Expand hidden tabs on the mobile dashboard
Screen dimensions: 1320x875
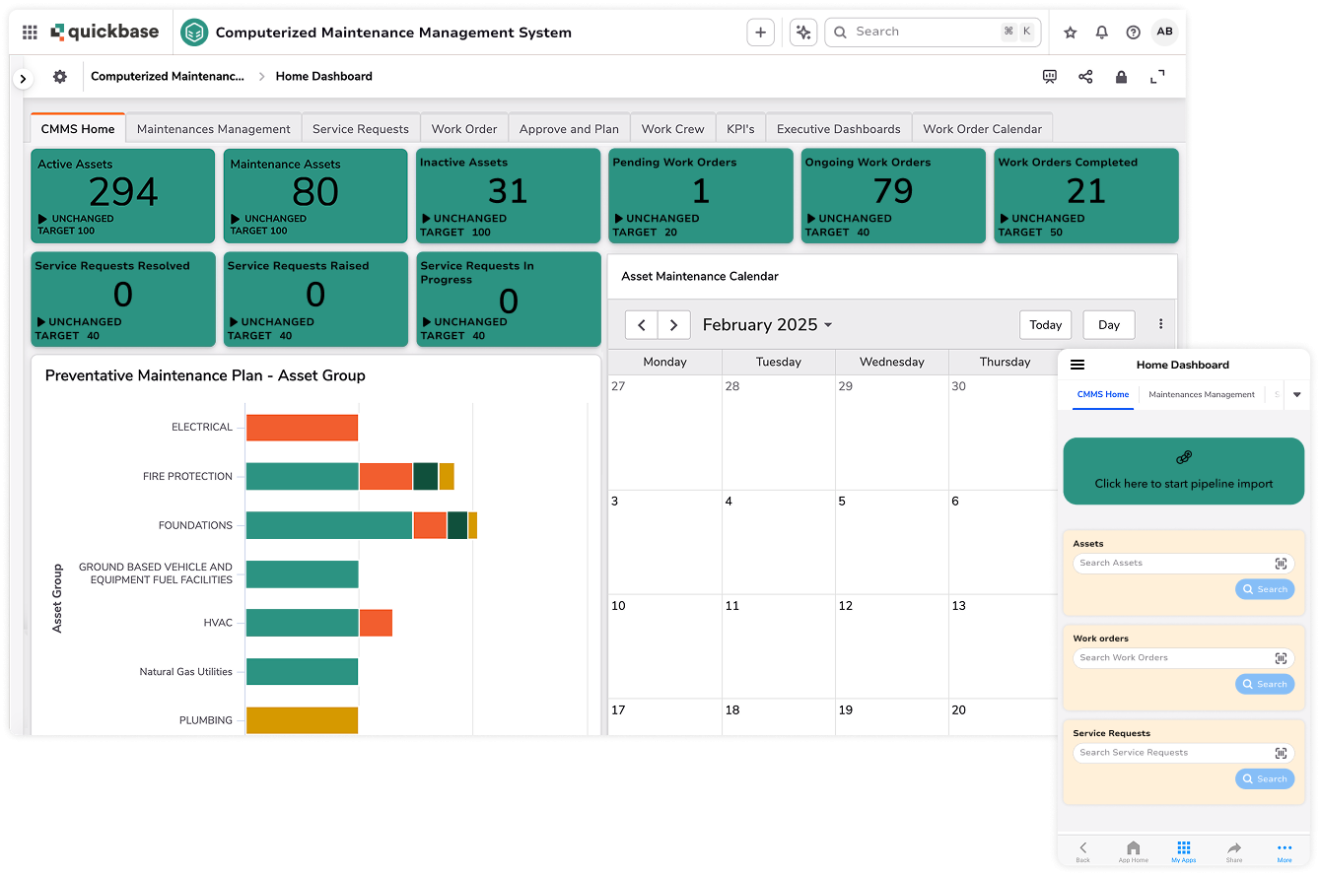pyautogui.click(x=1297, y=395)
